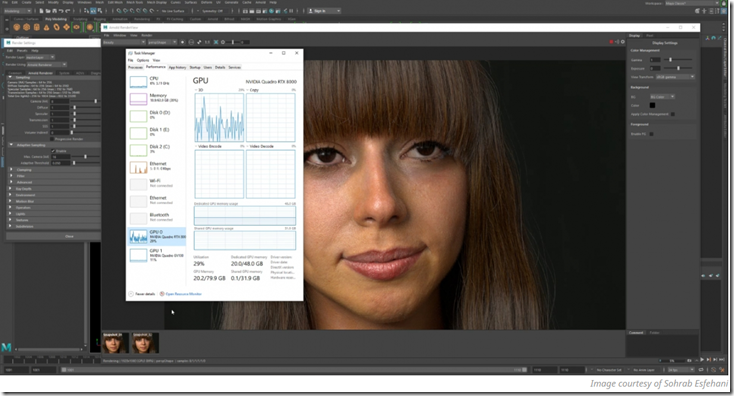
Task: Select the first render snapshot thumbnail
Action: tap(115, 343)
